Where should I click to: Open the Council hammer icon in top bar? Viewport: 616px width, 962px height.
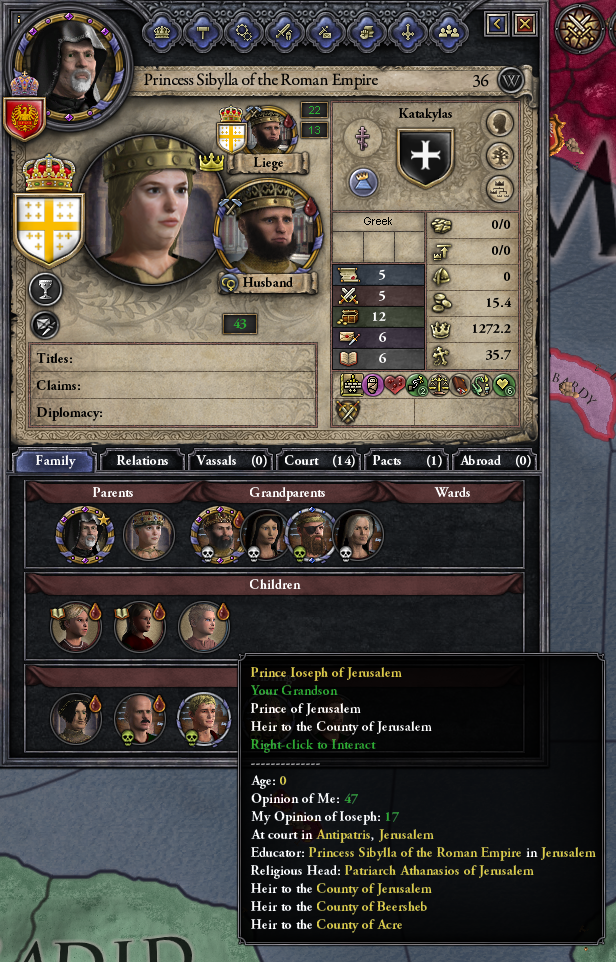(202, 31)
